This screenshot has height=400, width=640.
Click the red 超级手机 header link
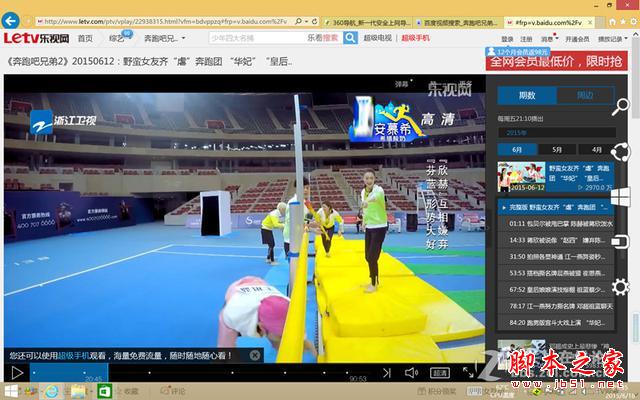click(416, 38)
